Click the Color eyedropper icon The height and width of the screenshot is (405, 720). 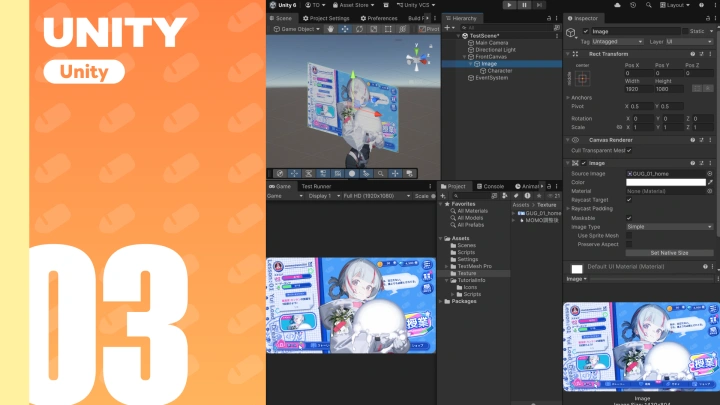click(x=710, y=182)
